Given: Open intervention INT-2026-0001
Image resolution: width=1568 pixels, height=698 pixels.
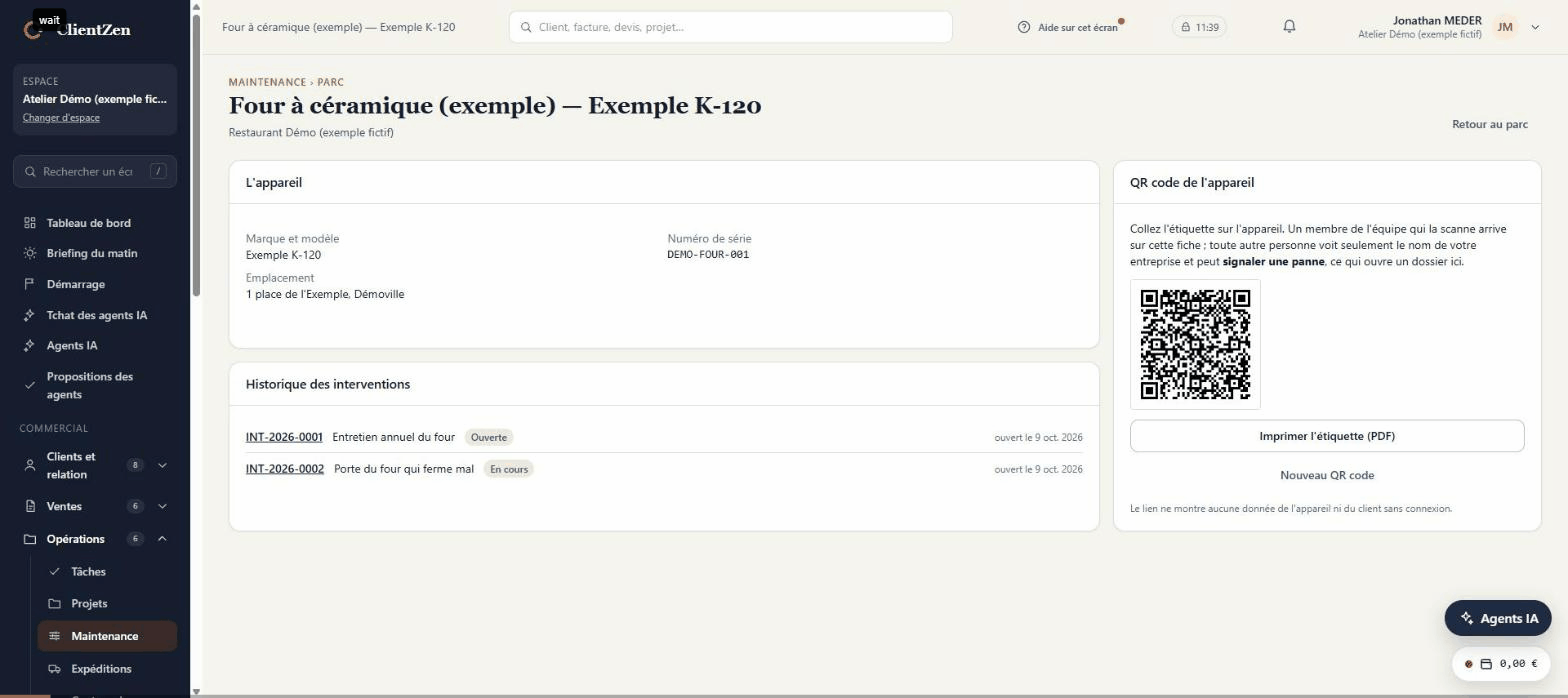Looking at the screenshot, I should 284,437.
